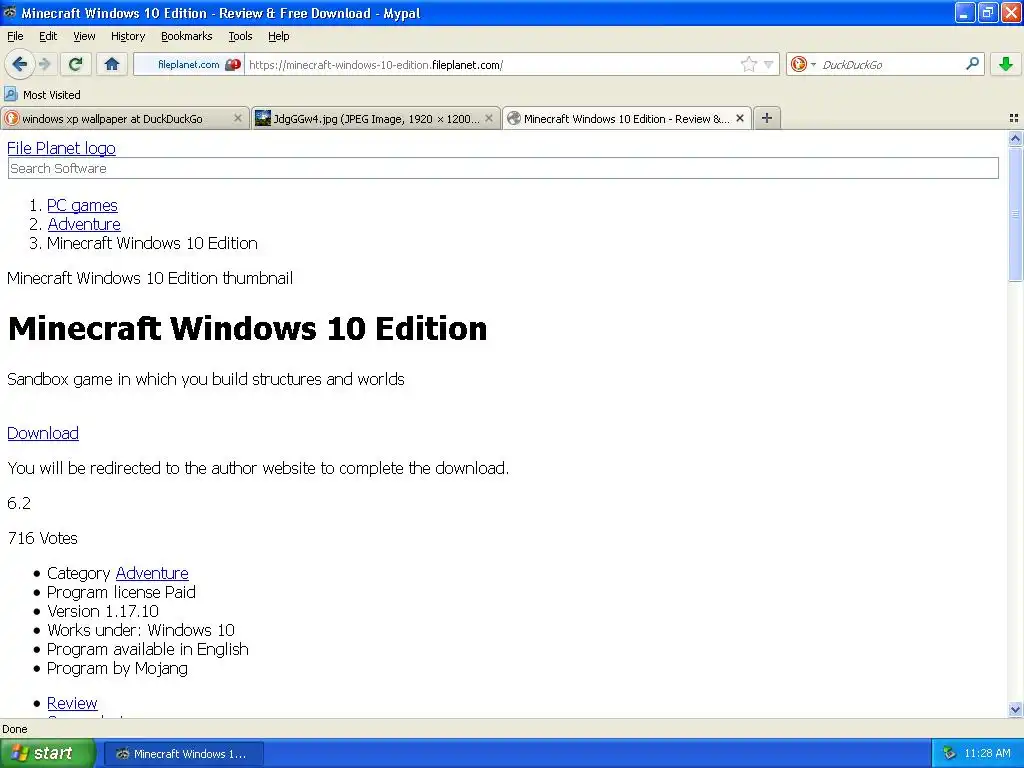Open the Bookmarks menu
Screen dimensions: 1024x768
coord(187,37)
